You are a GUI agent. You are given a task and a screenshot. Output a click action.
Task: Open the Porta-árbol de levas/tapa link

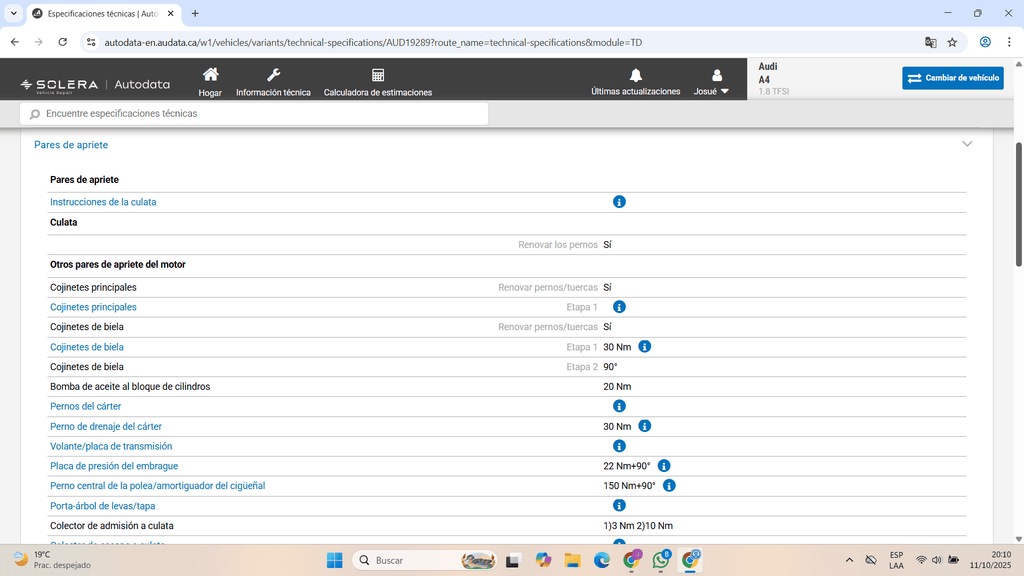pyautogui.click(x=102, y=506)
